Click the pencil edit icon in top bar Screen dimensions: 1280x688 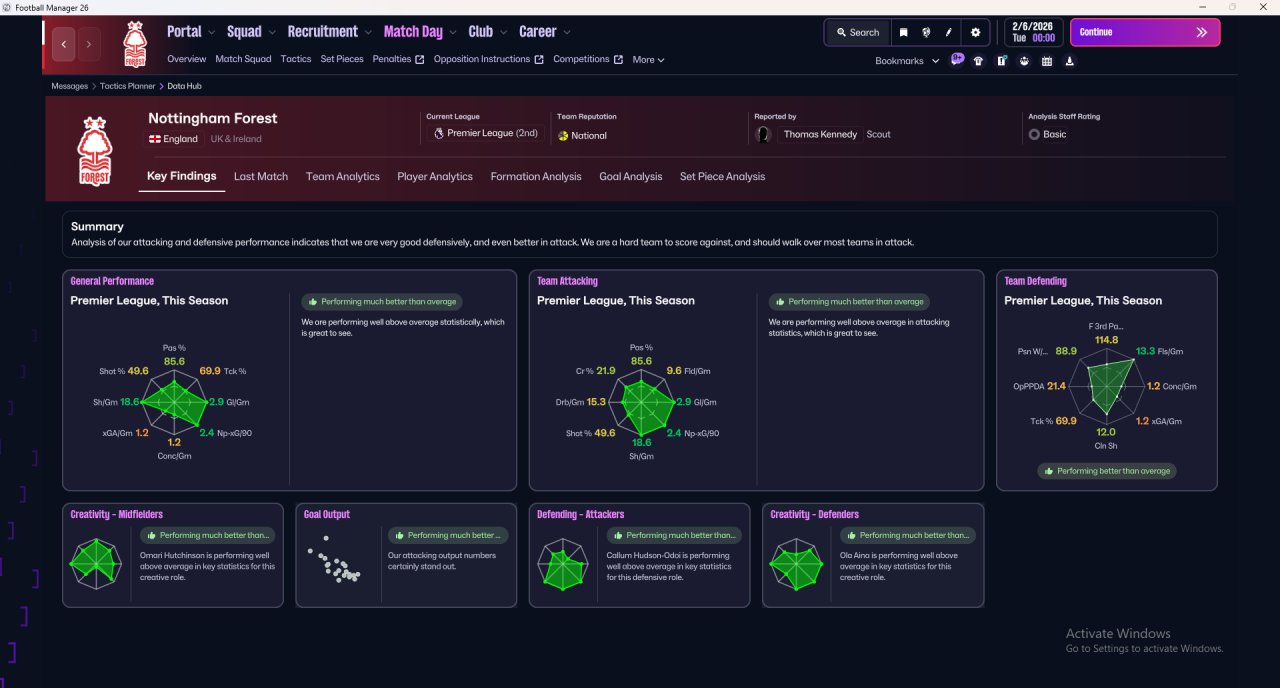click(948, 32)
